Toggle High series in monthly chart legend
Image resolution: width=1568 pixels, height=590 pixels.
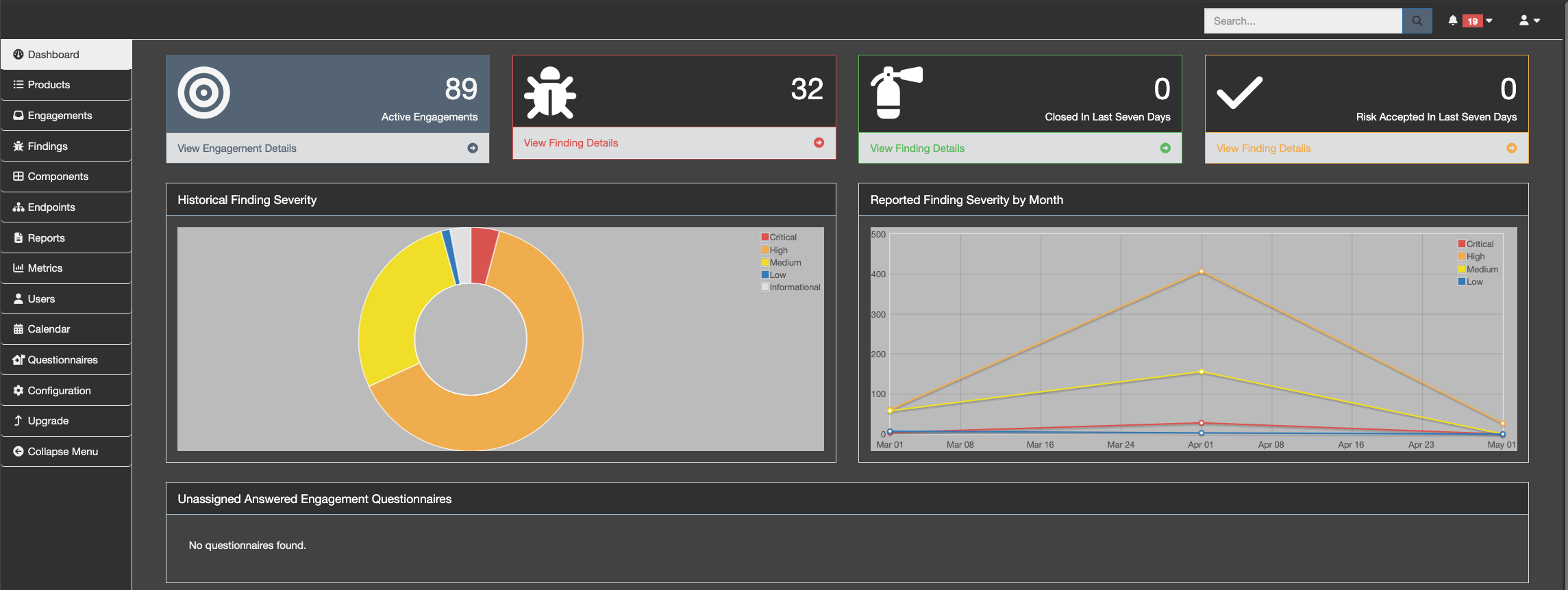point(1475,257)
